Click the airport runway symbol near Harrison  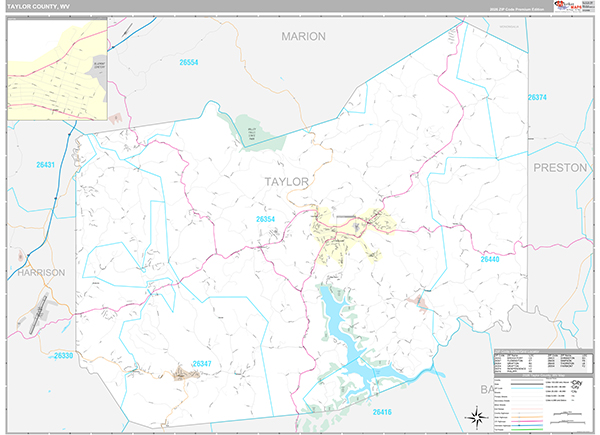click(x=39, y=314)
